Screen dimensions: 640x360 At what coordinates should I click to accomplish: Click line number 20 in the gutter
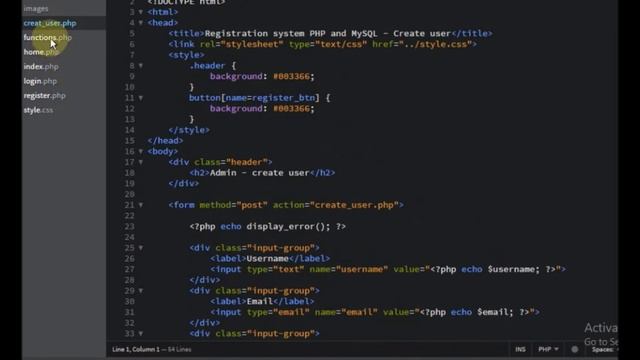(129, 194)
